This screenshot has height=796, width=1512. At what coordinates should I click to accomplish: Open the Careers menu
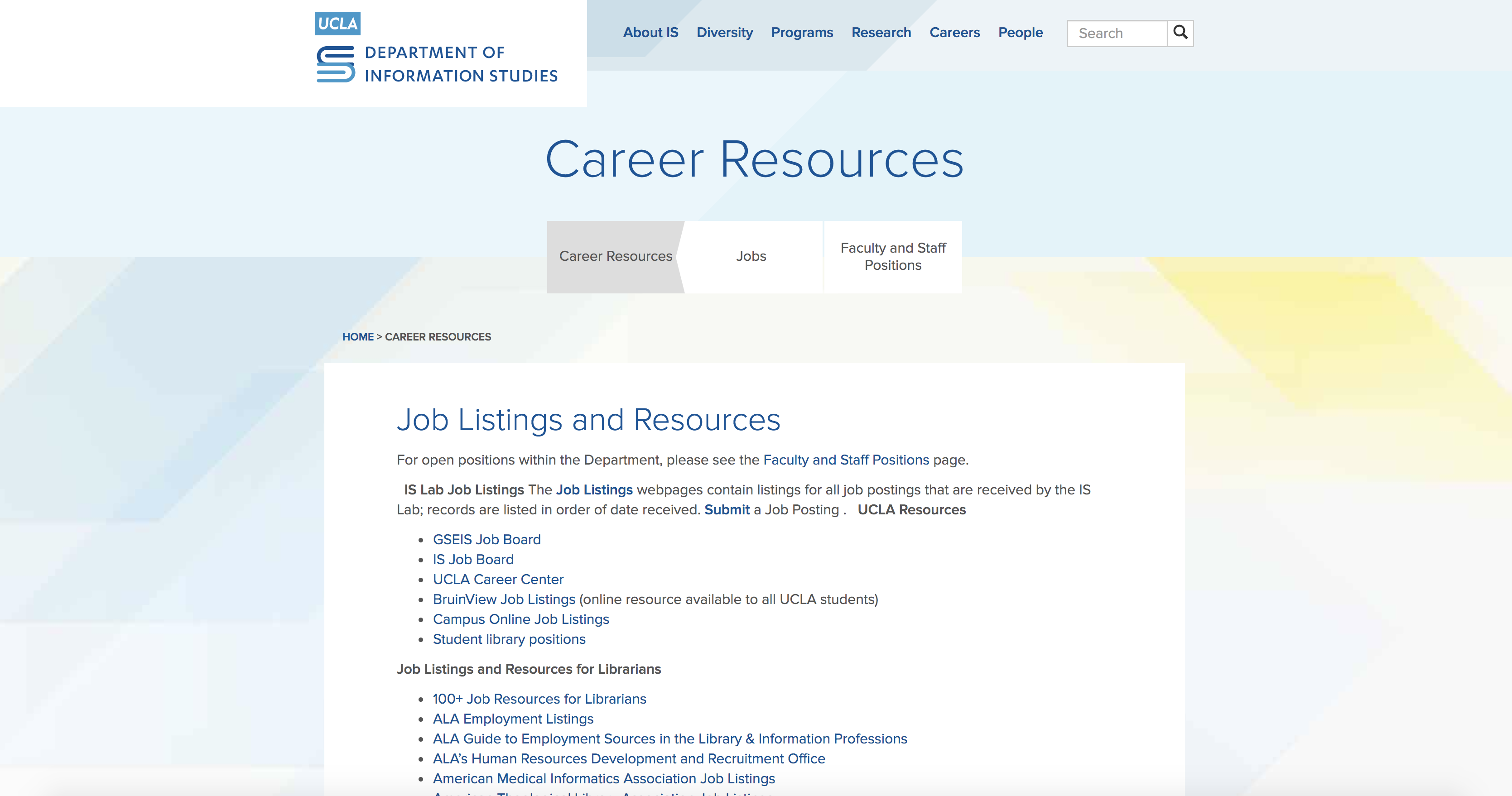point(954,32)
